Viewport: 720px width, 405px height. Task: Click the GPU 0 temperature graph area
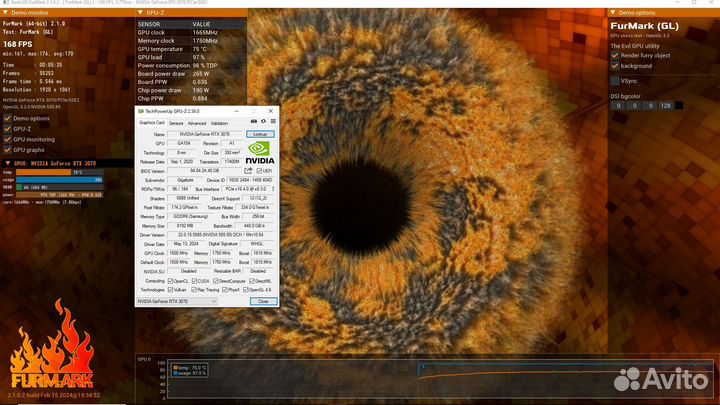point(440,379)
